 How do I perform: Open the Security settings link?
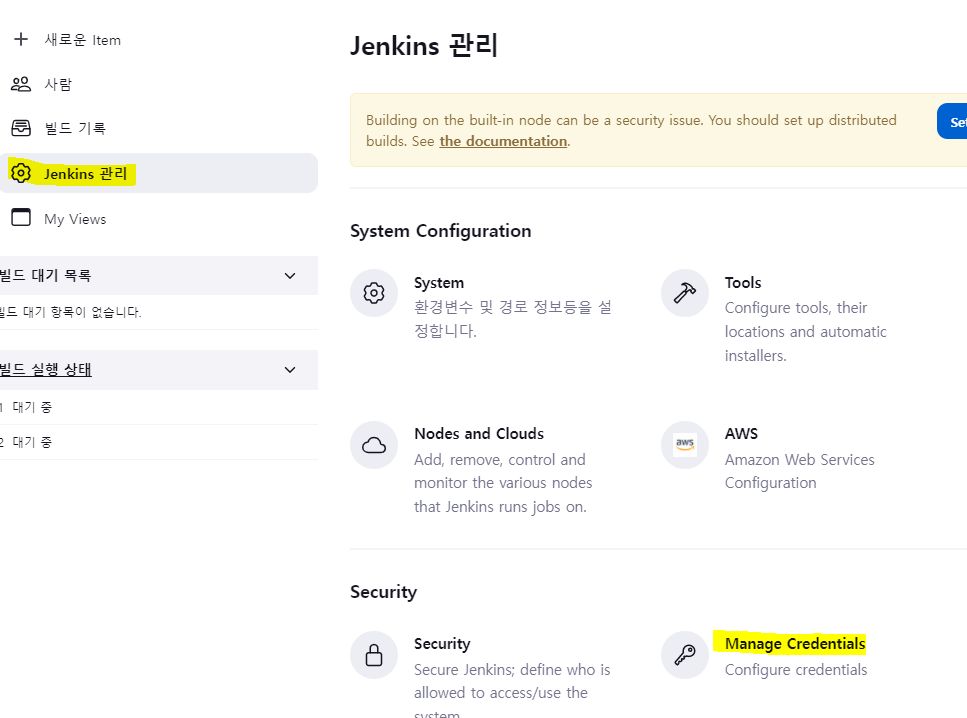tap(442, 643)
